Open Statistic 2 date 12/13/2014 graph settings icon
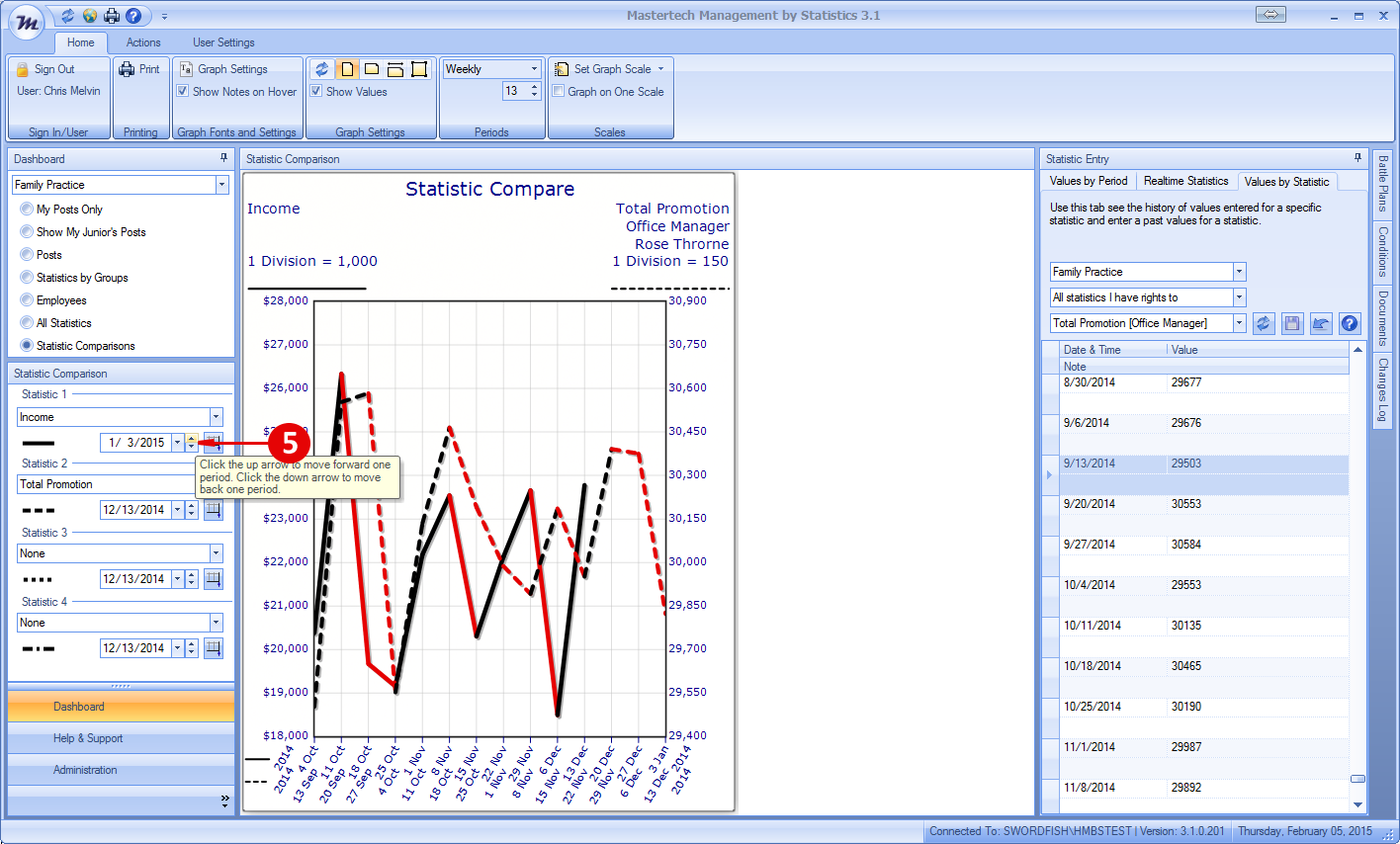This screenshot has width=1400, height=844. [x=214, y=510]
